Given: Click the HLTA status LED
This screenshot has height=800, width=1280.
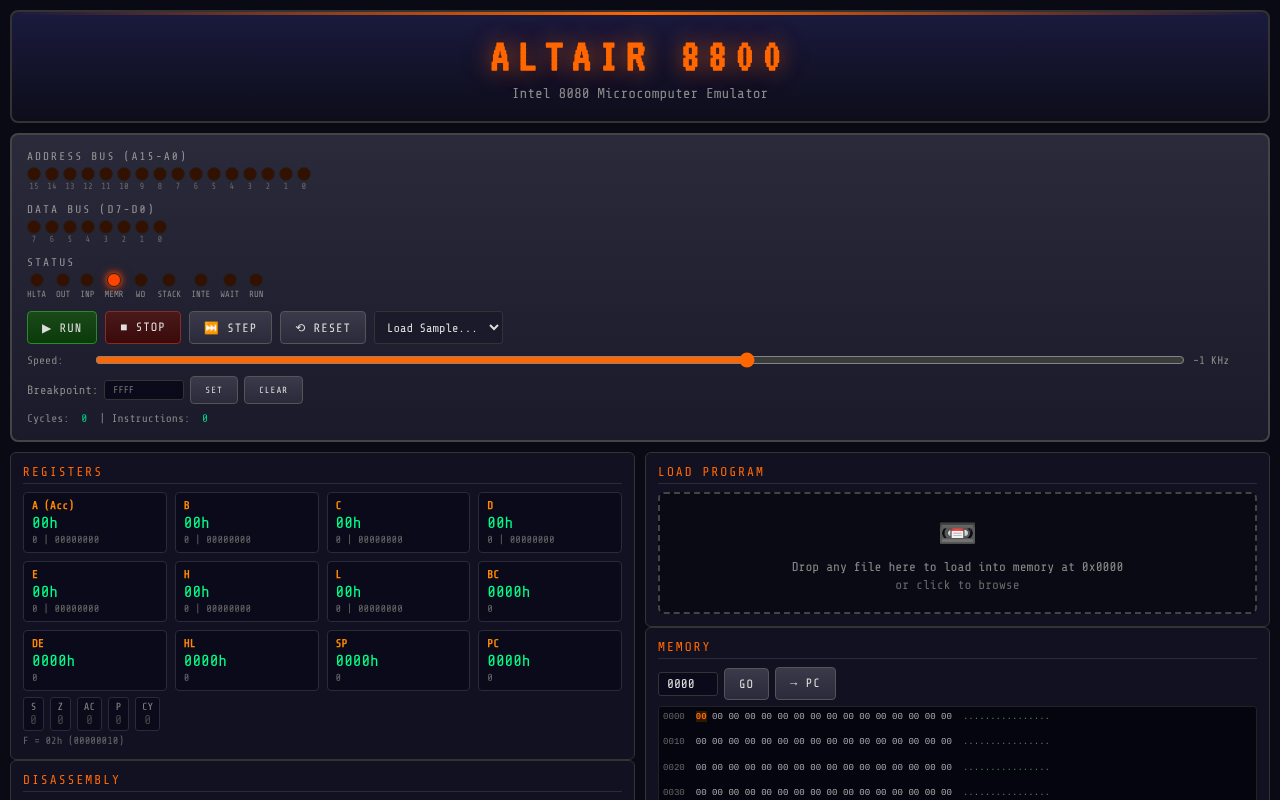Looking at the screenshot, I should [37, 280].
